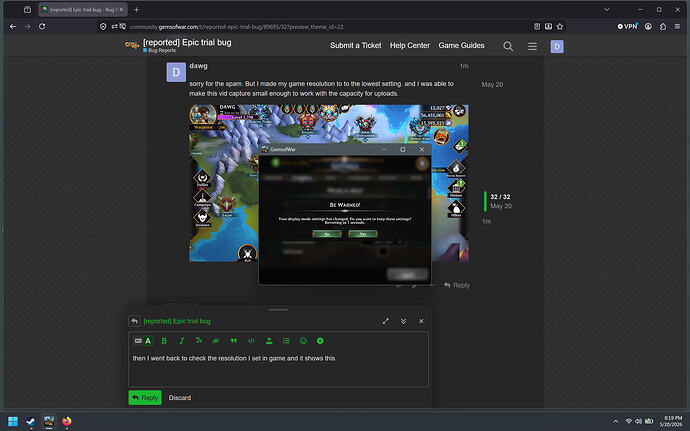Open the game screenshot image in the post
Screen dimensions: 690x431
[329, 183]
